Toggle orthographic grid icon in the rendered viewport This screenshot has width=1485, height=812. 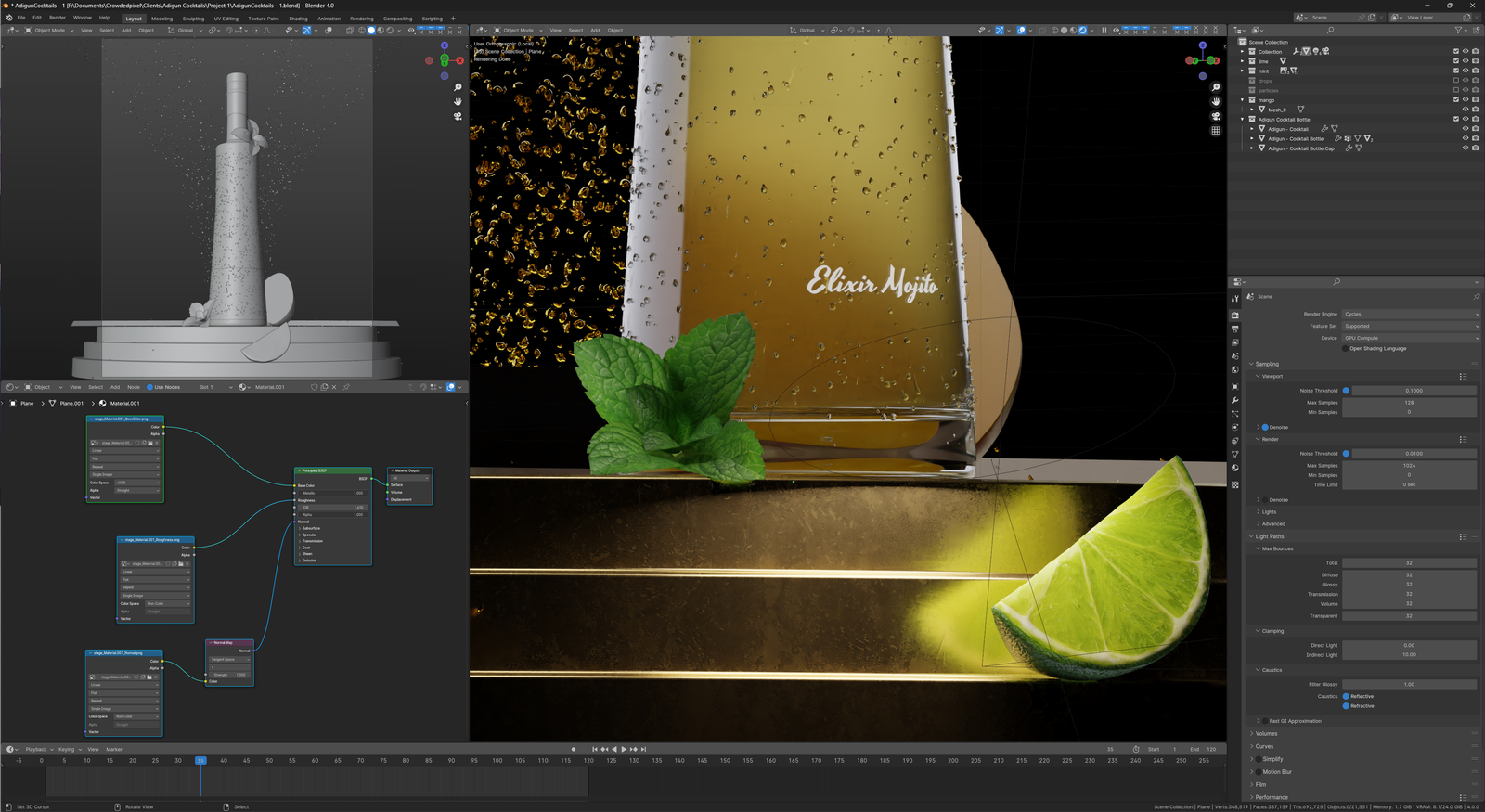click(x=1216, y=130)
